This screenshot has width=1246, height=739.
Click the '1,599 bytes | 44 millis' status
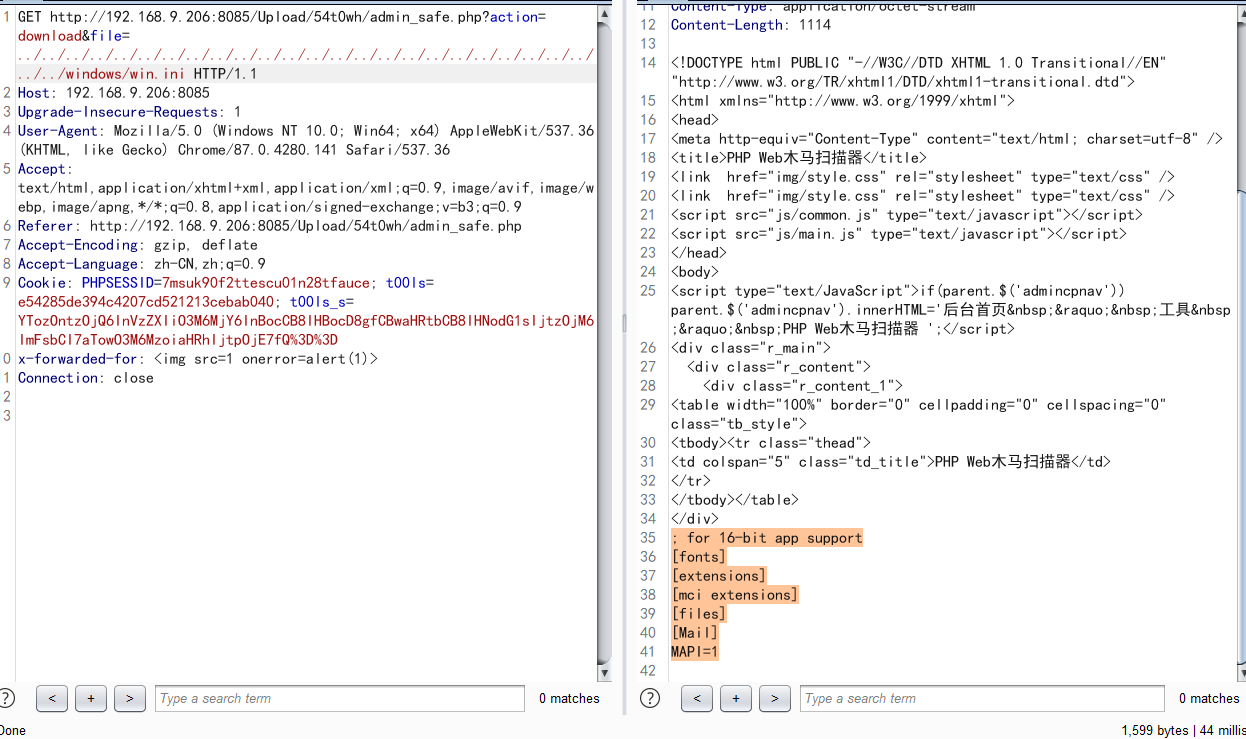point(1182,730)
